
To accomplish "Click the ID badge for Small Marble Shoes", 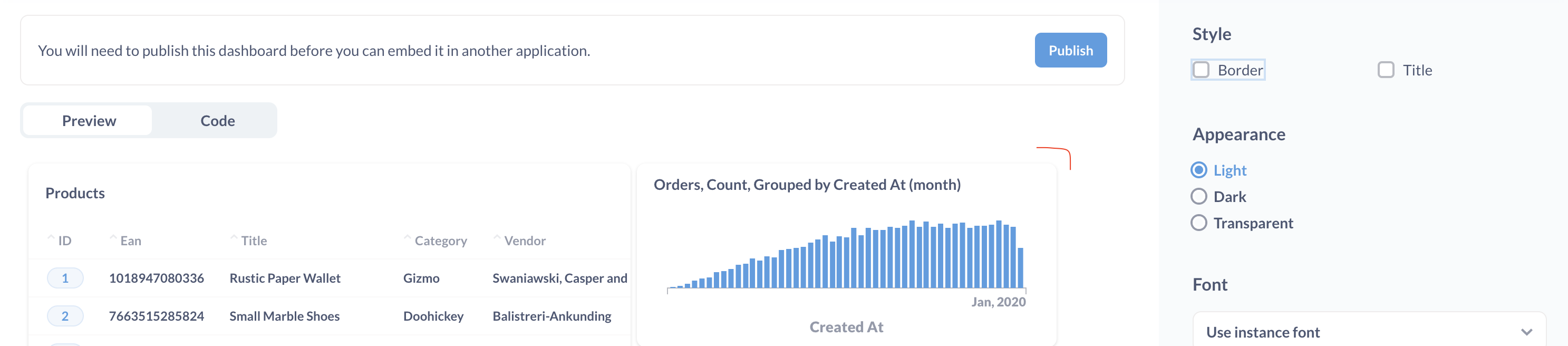I will [x=65, y=315].
